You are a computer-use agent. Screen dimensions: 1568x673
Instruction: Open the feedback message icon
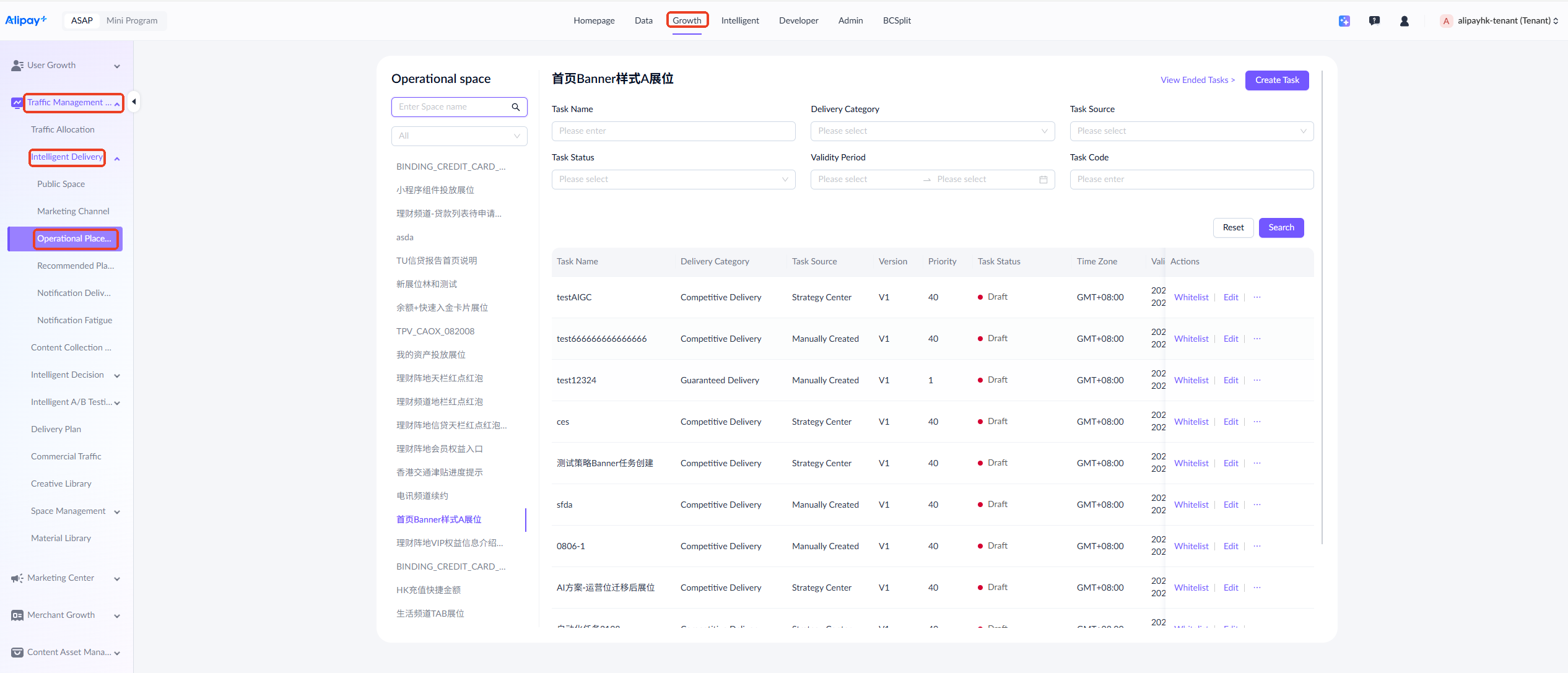tap(1374, 21)
